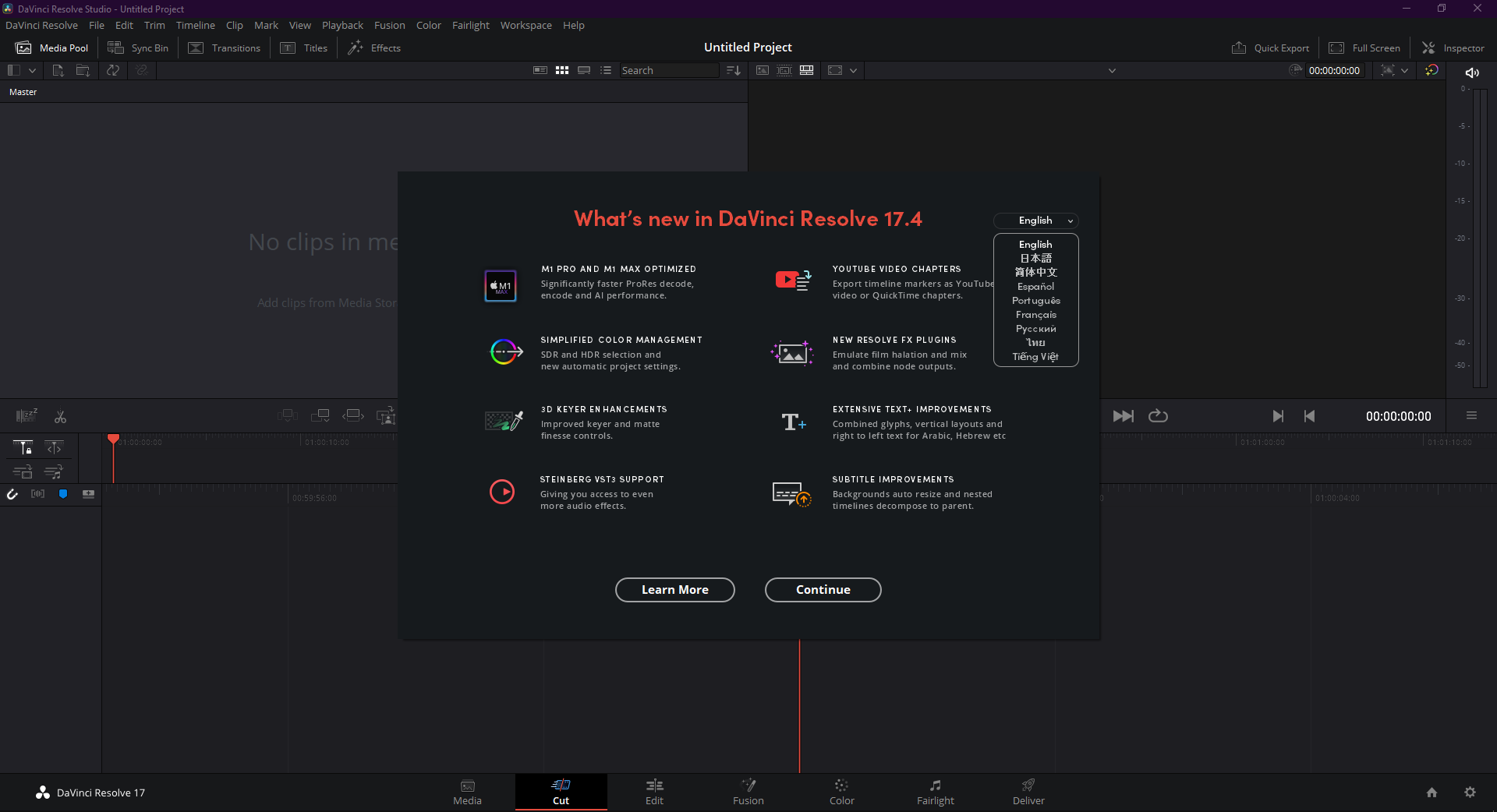This screenshot has width=1497, height=812.
Task: Select the scissors Split Clips tool
Action: pos(60,417)
